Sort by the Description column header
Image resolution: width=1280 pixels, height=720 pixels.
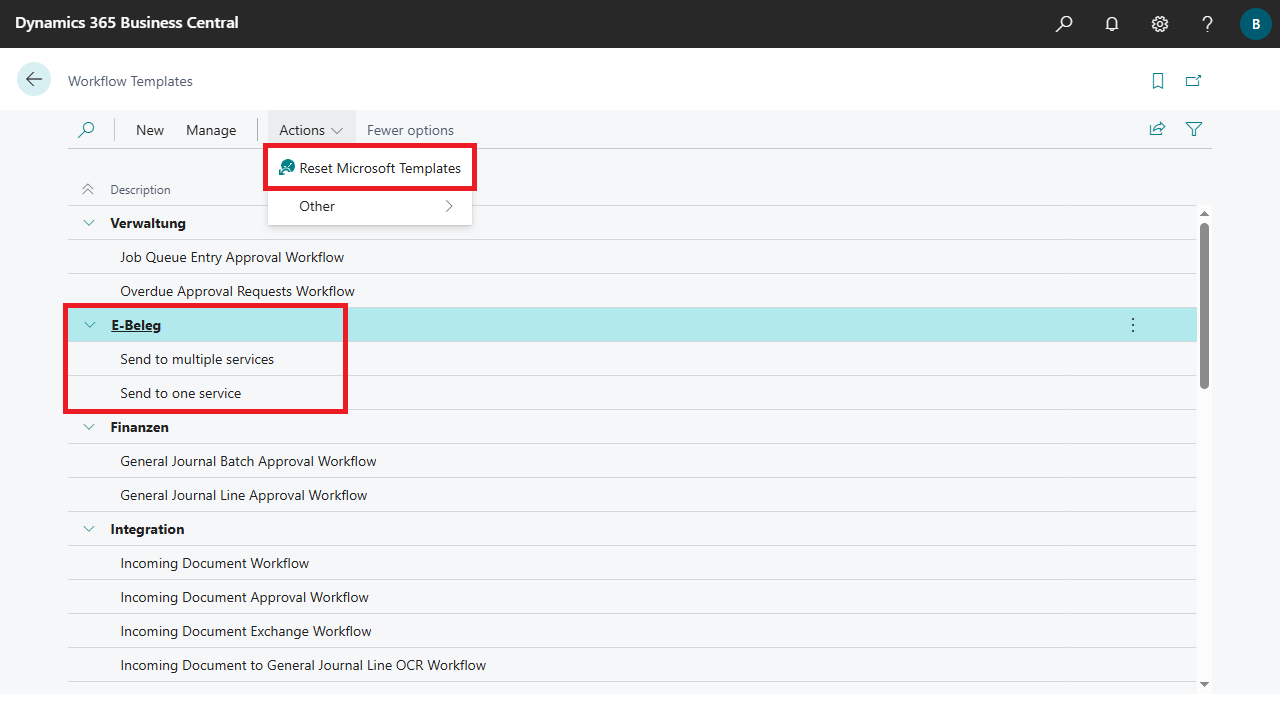pyautogui.click(x=140, y=189)
